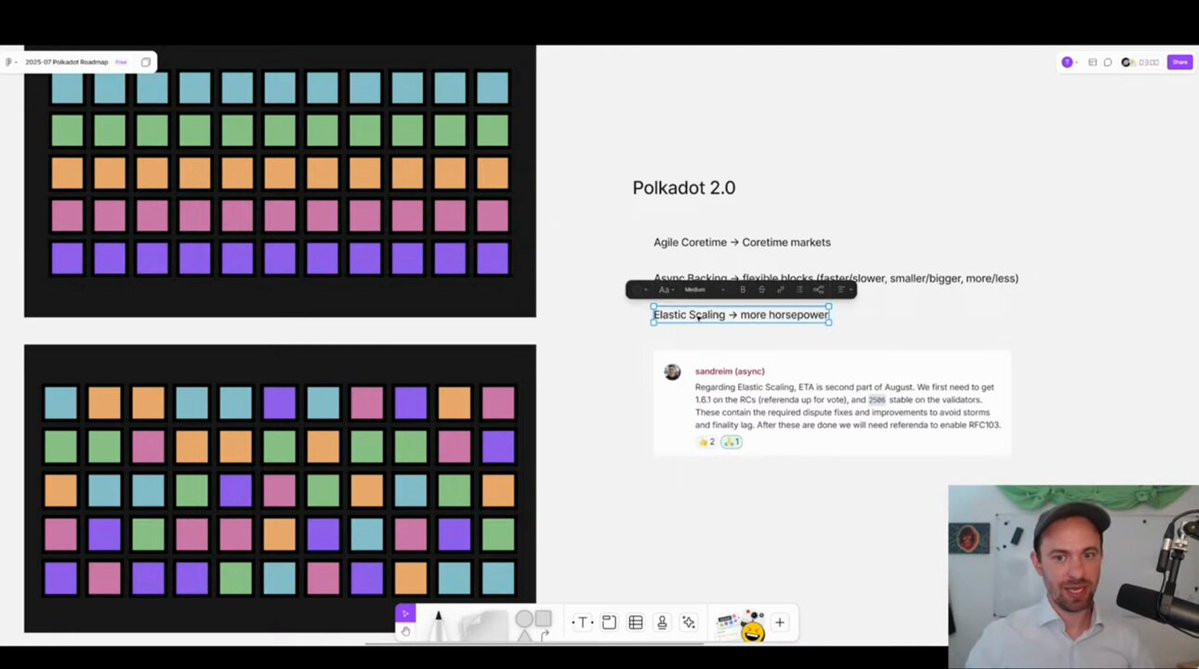Open text color swatch in text toolbar
The height and width of the screenshot is (669, 1199).
click(x=636, y=290)
